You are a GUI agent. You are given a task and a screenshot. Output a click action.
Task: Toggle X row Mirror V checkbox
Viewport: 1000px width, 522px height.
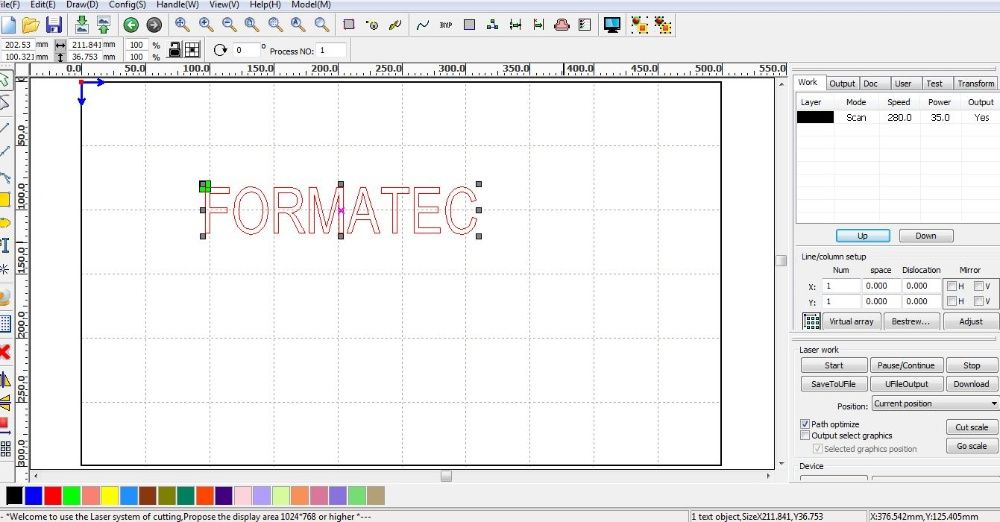(979, 286)
